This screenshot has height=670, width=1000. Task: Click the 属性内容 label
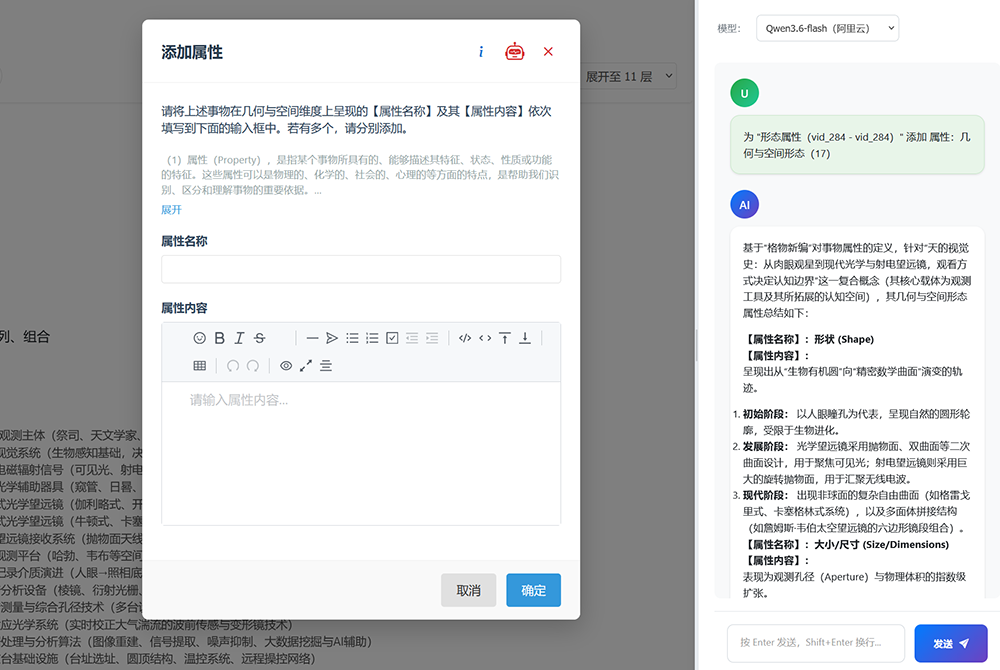click(184, 309)
